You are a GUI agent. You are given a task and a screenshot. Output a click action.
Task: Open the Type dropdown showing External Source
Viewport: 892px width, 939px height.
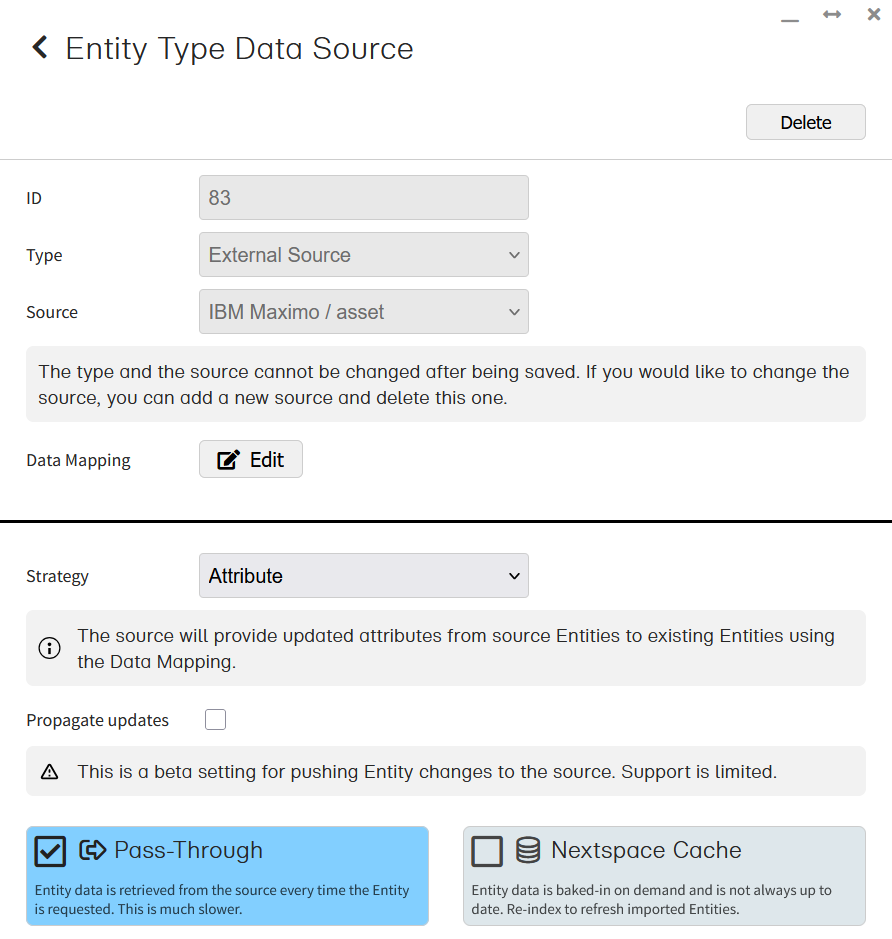(364, 255)
